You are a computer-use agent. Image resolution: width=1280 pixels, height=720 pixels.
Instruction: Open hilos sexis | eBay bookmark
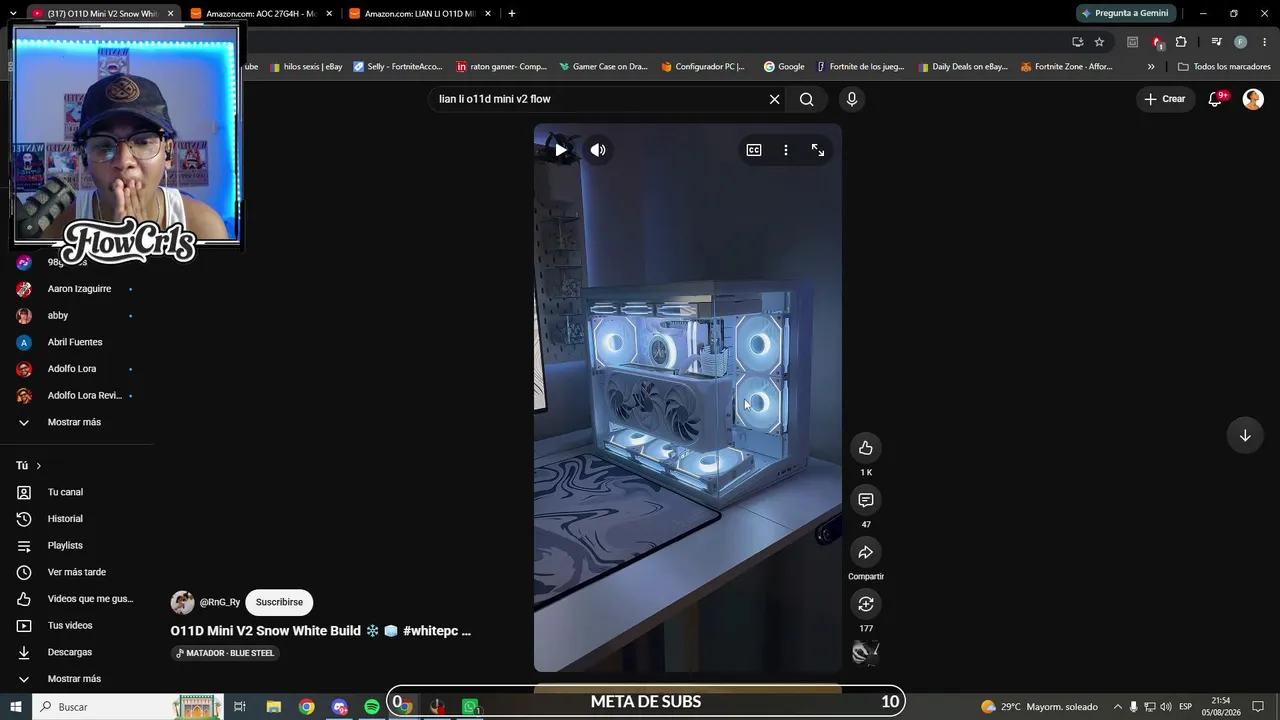pos(306,67)
